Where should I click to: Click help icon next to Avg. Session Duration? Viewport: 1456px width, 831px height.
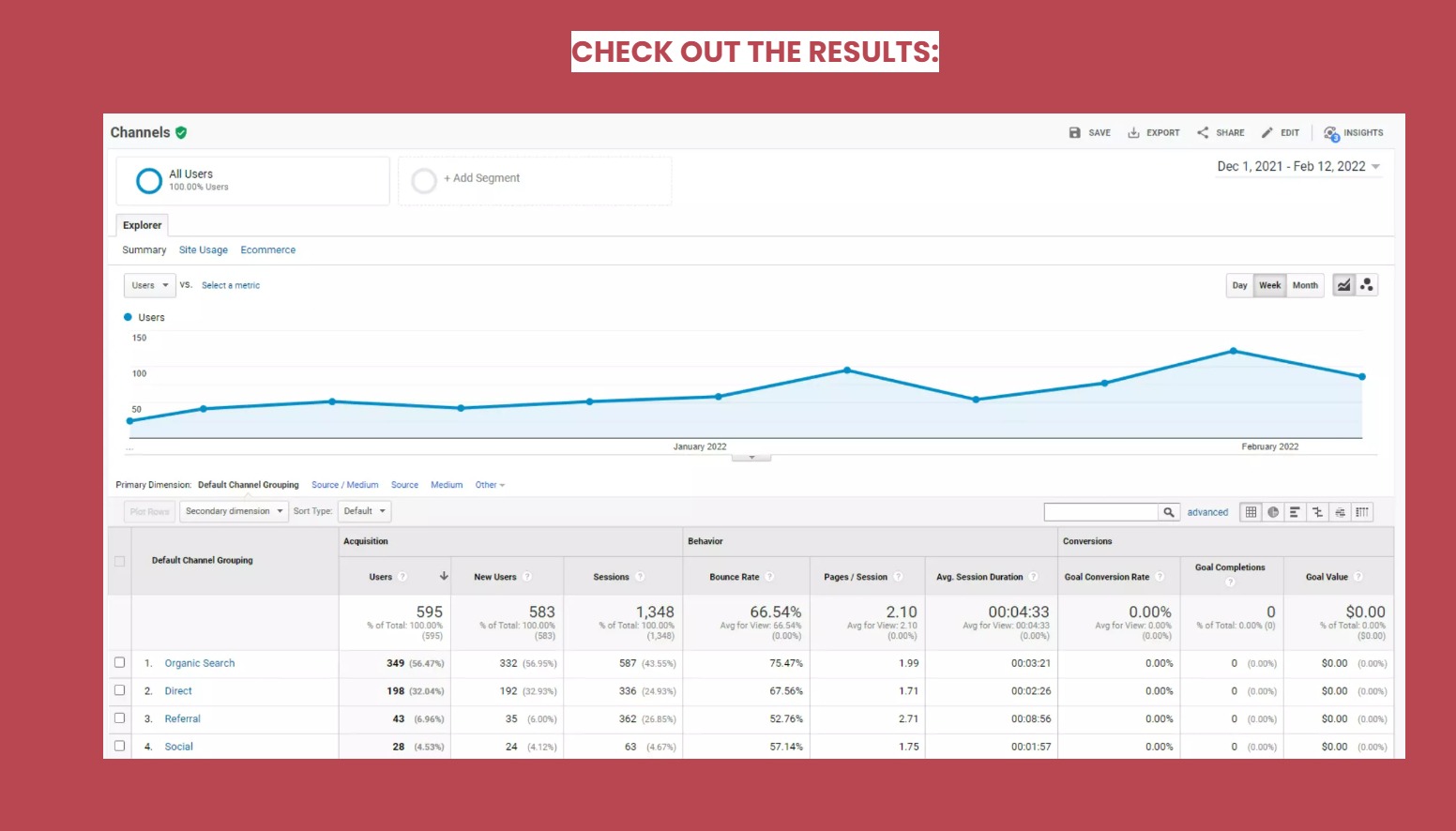point(1034,577)
